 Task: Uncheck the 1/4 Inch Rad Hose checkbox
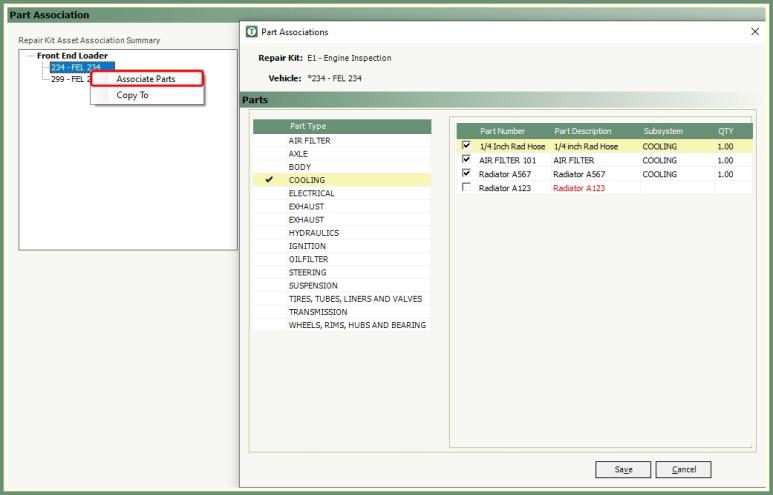coord(466,146)
